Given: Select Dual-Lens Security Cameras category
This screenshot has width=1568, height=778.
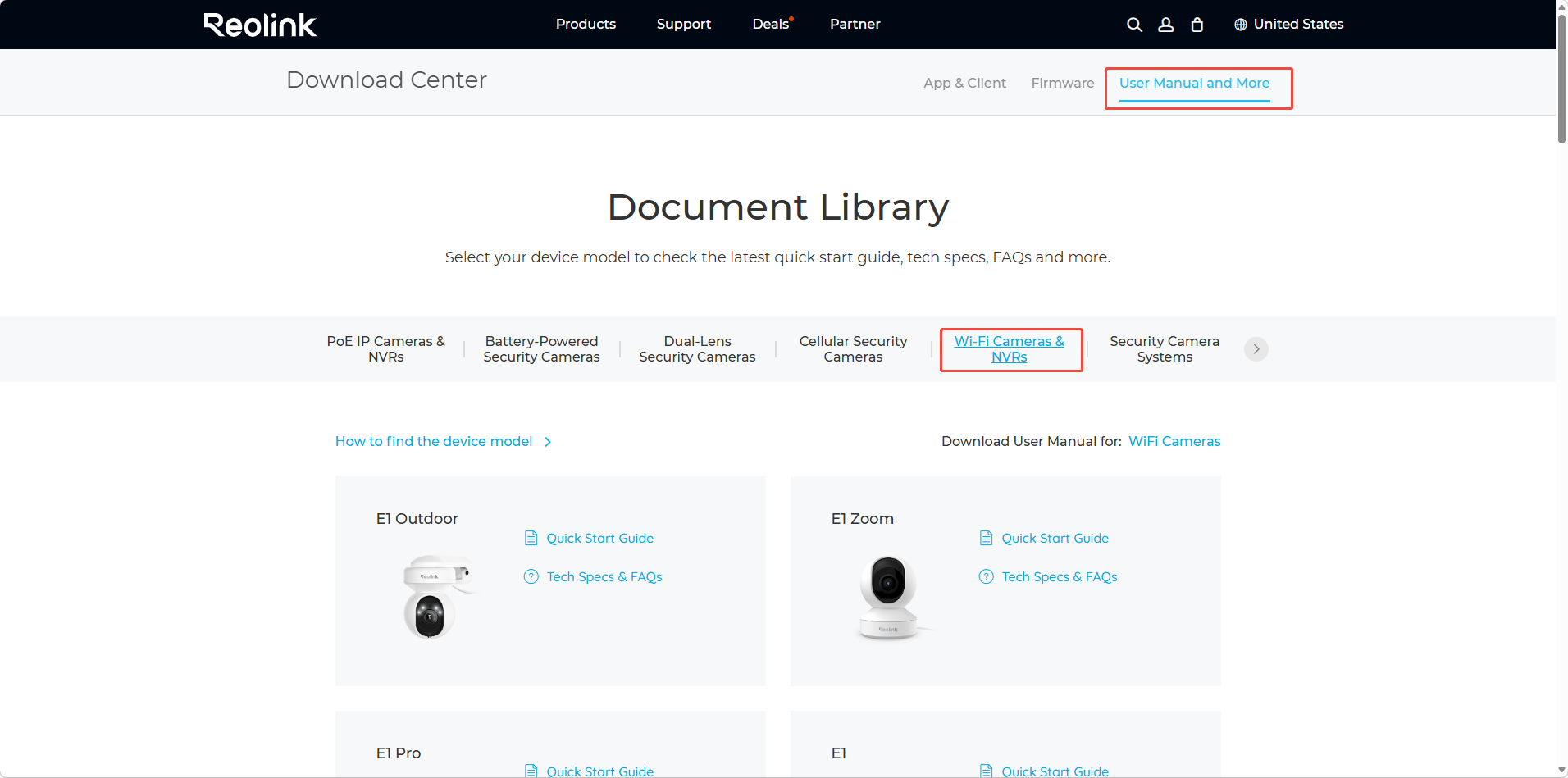Looking at the screenshot, I should [x=697, y=349].
